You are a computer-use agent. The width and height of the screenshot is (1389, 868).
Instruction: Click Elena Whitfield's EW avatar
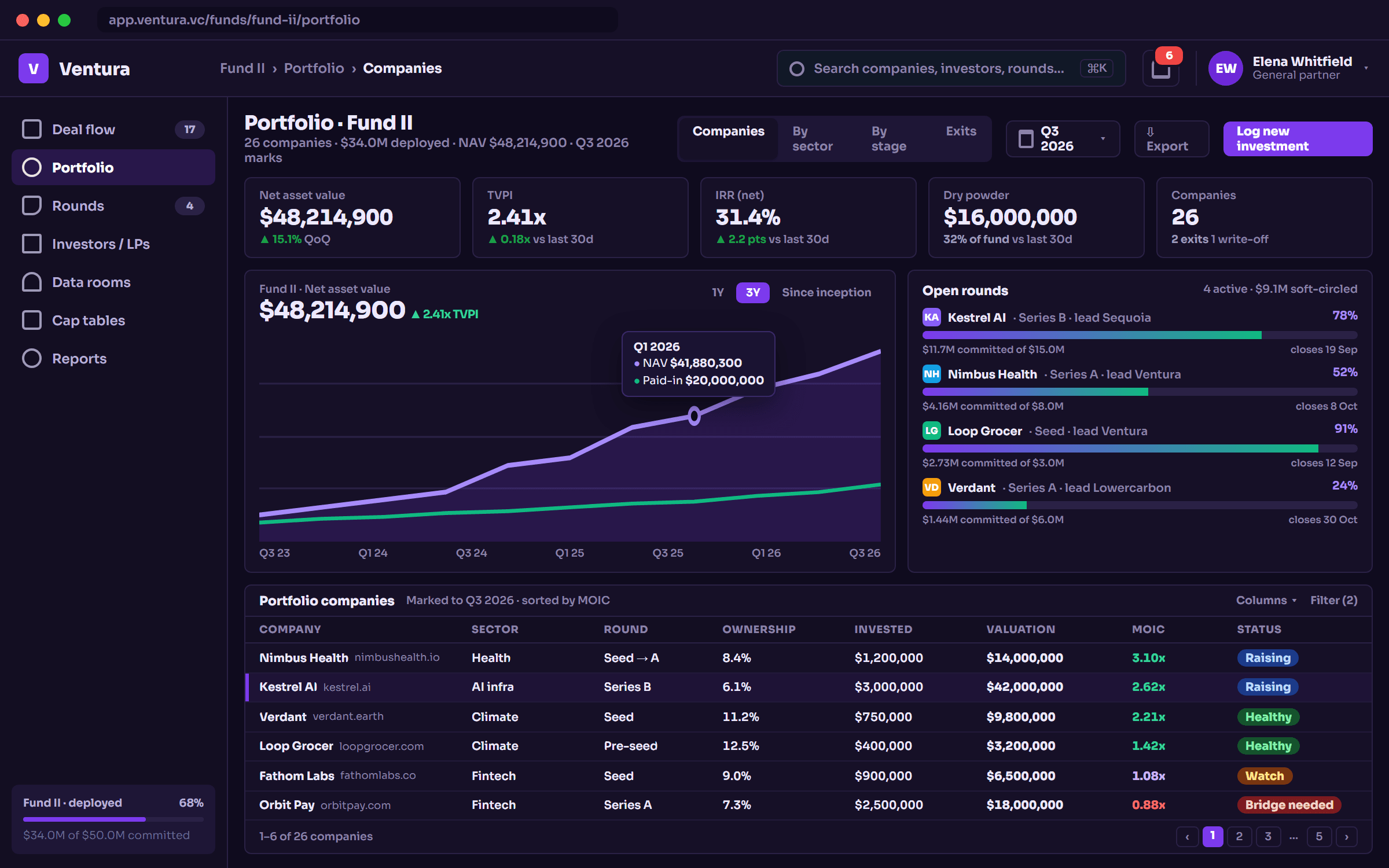coord(1225,68)
